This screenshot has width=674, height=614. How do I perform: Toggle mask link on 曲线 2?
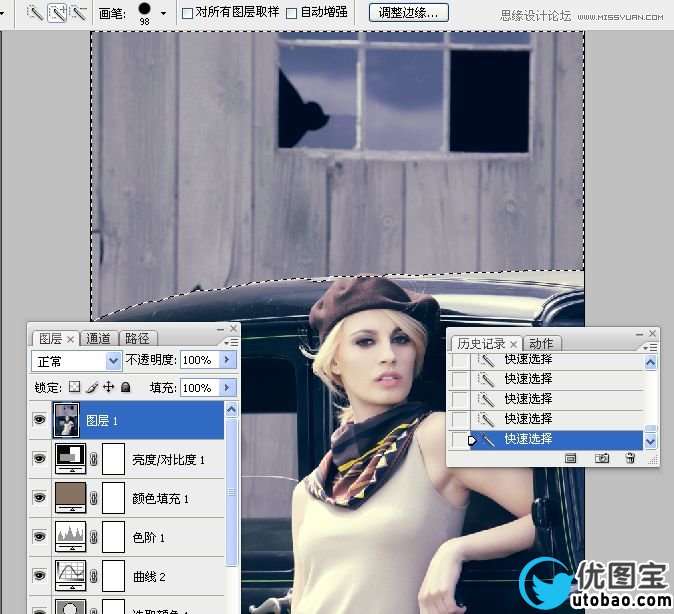tap(94, 576)
